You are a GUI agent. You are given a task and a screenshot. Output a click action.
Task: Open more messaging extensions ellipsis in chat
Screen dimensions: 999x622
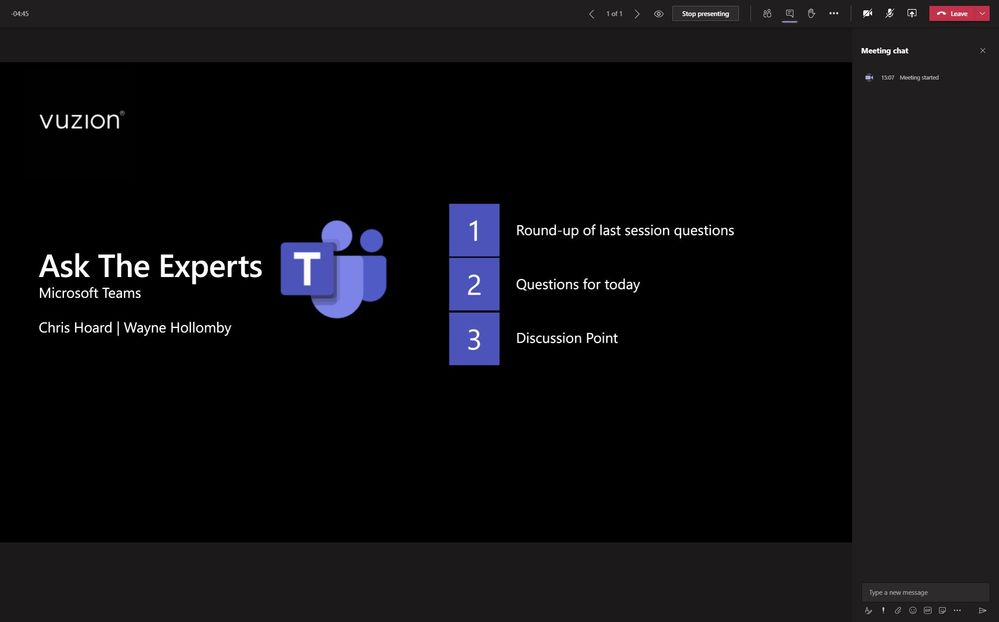pyautogui.click(x=957, y=611)
